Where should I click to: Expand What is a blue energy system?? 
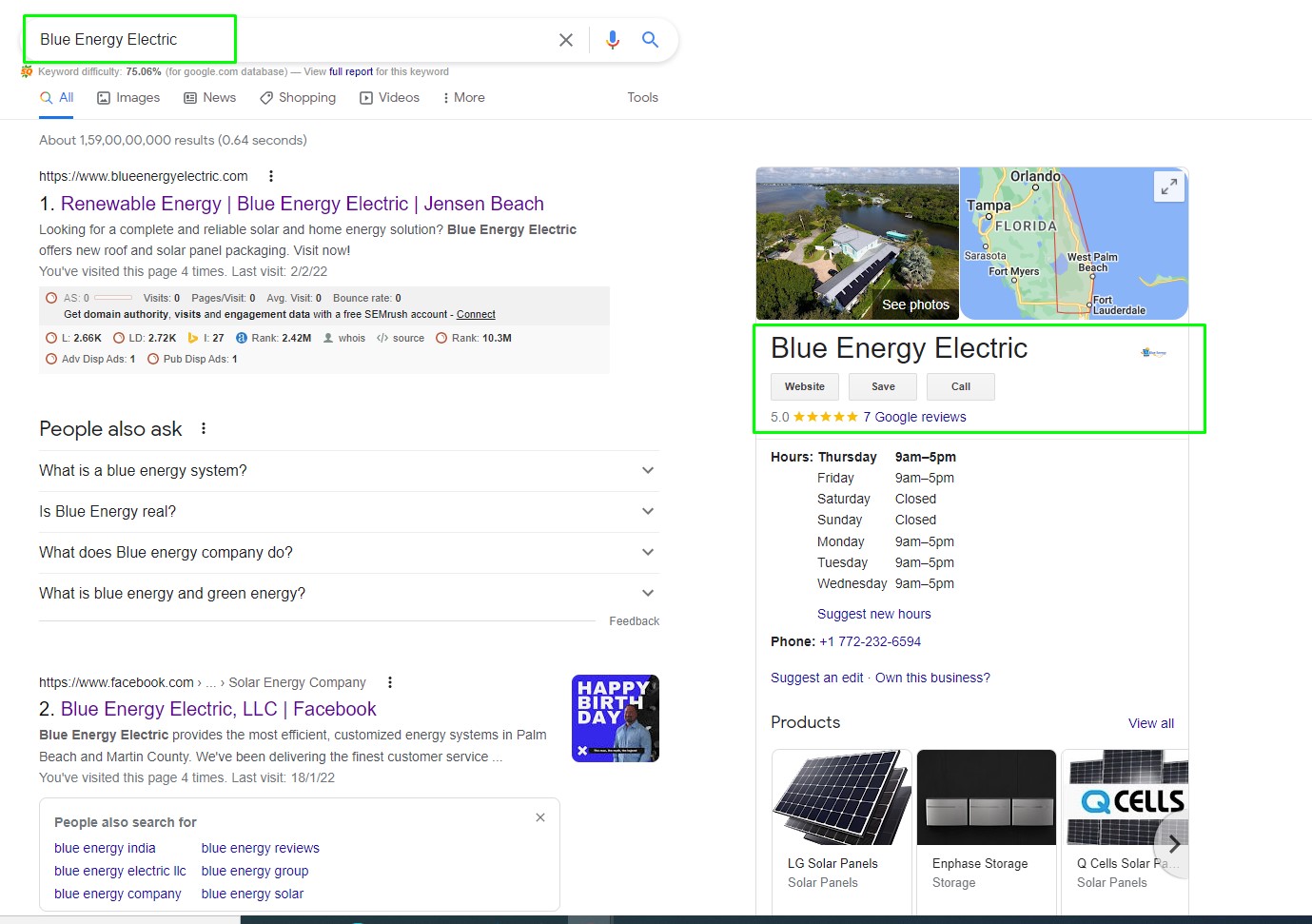pyautogui.click(x=348, y=470)
